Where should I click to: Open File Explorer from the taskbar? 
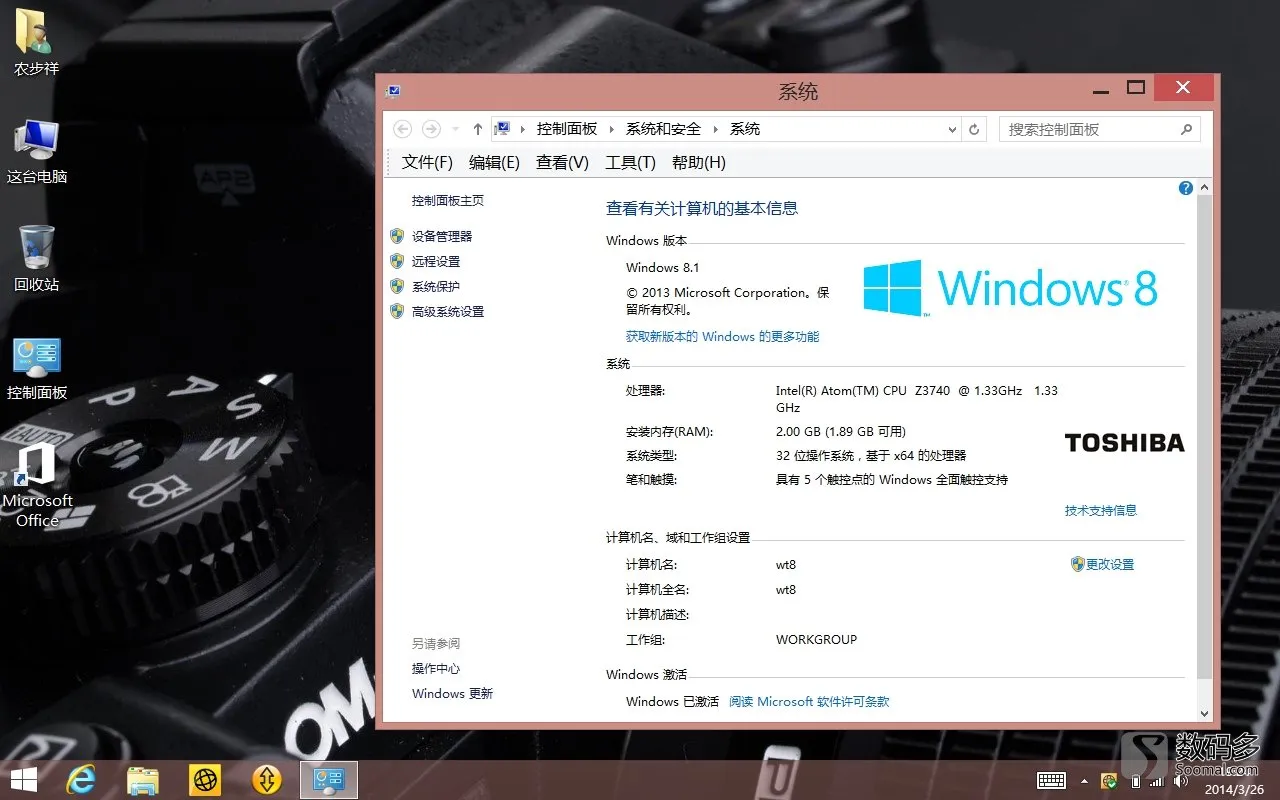coord(143,779)
